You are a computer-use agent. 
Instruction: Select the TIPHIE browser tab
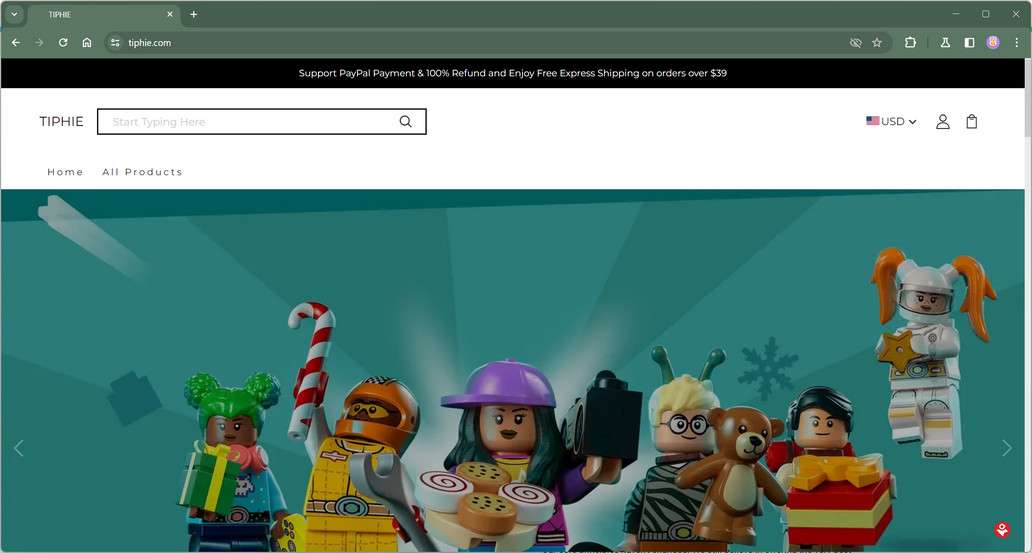pos(104,14)
